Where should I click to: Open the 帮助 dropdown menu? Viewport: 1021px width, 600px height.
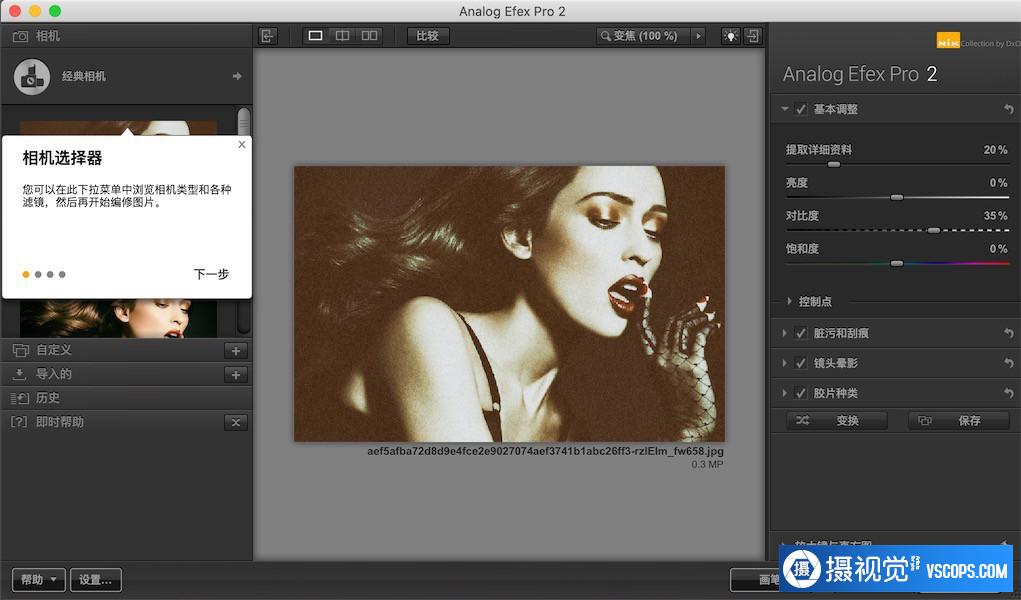(38, 579)
